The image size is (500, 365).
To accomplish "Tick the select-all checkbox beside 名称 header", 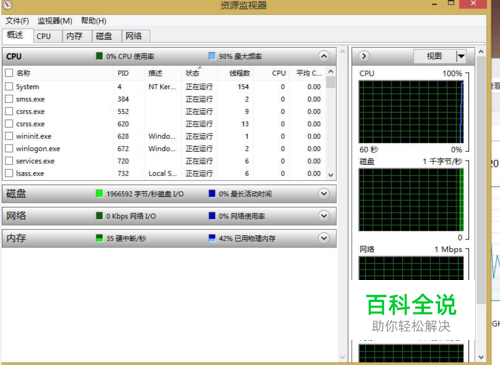I will [9, 73].
